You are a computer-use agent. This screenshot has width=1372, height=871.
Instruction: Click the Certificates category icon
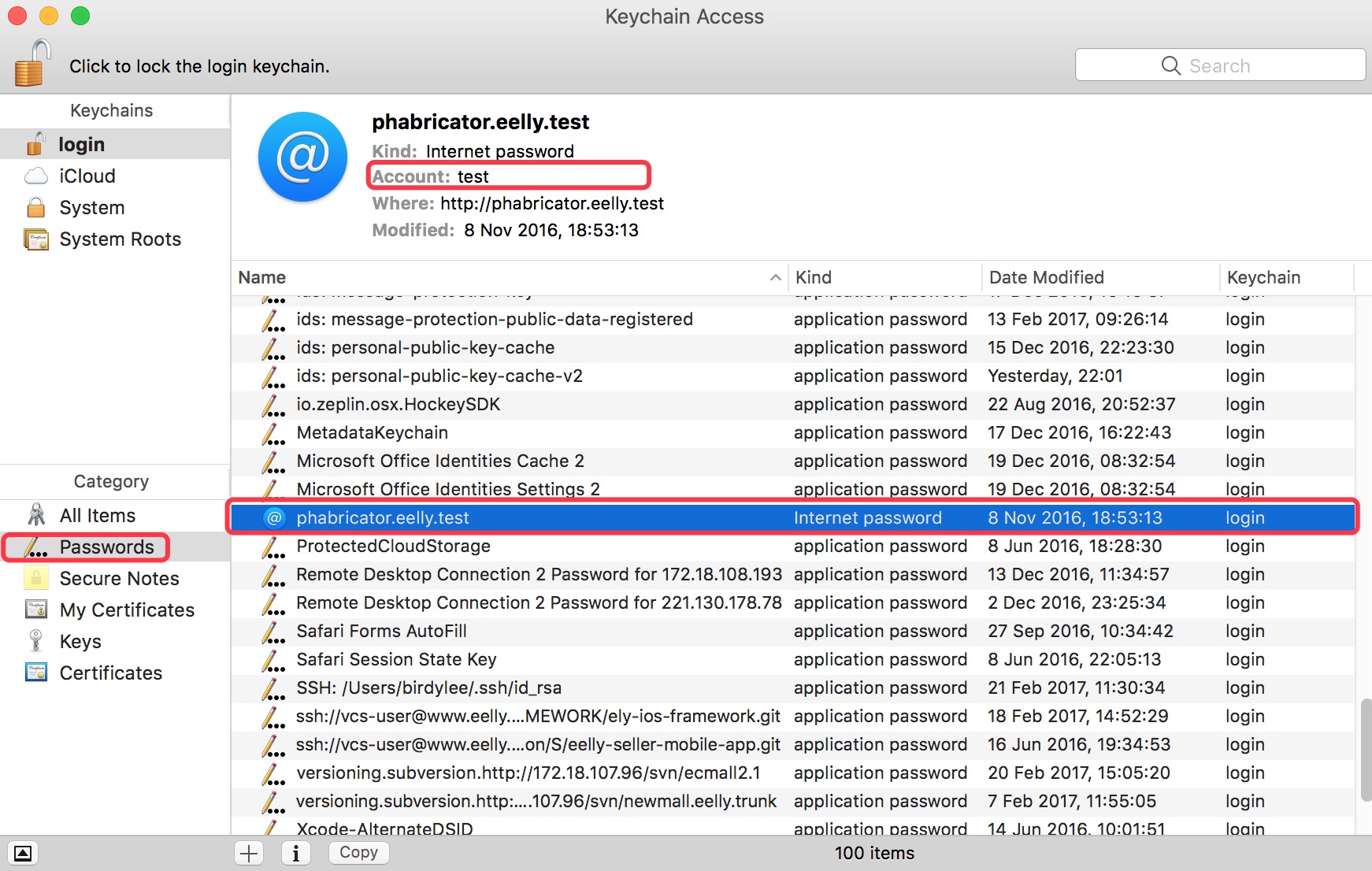tap(36, 673)
